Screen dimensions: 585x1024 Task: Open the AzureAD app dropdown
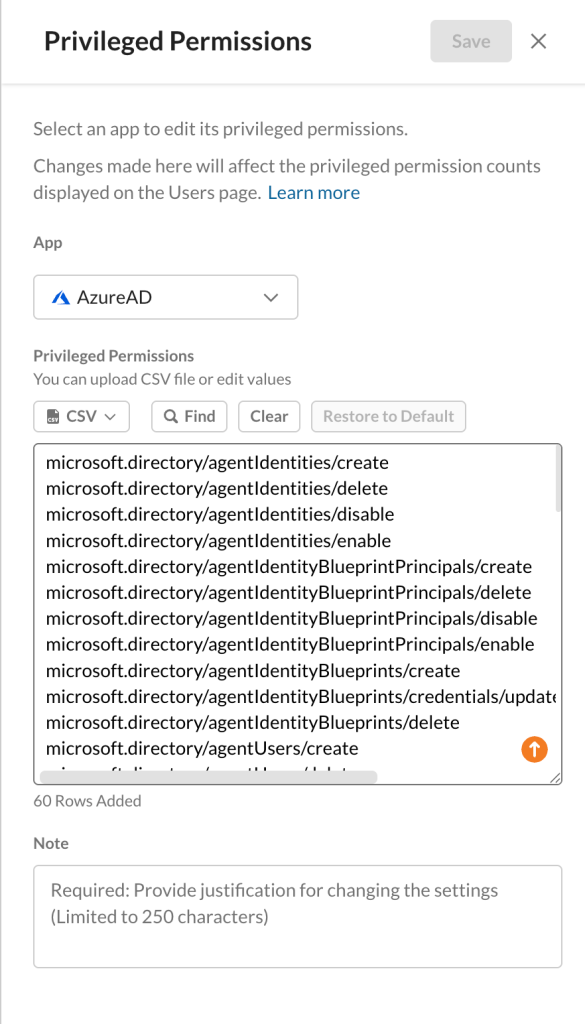pos(166,297)
